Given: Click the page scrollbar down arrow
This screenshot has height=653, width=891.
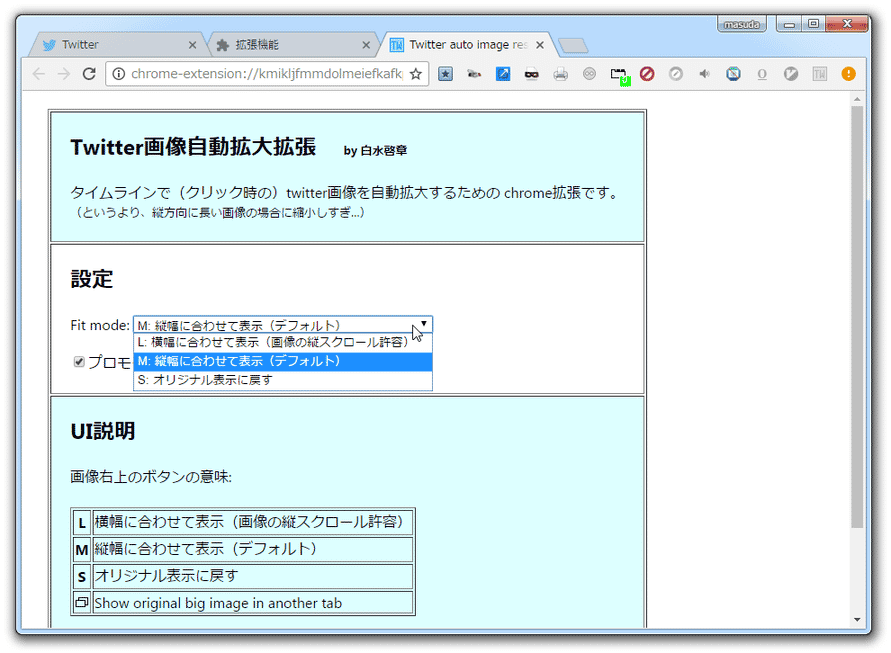Looking at the screenshot, I should point(857,620).
